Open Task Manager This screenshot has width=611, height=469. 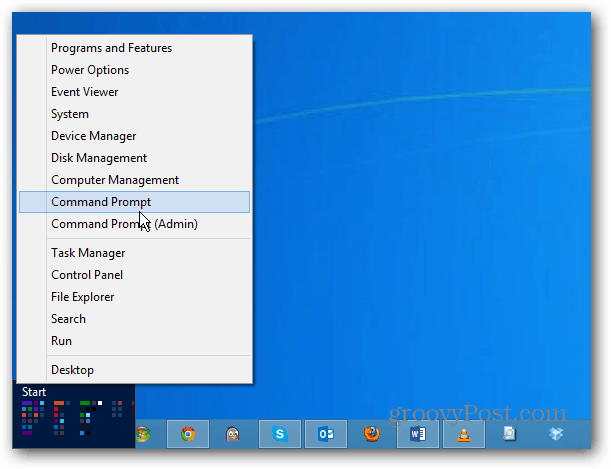tap(134, 253)
